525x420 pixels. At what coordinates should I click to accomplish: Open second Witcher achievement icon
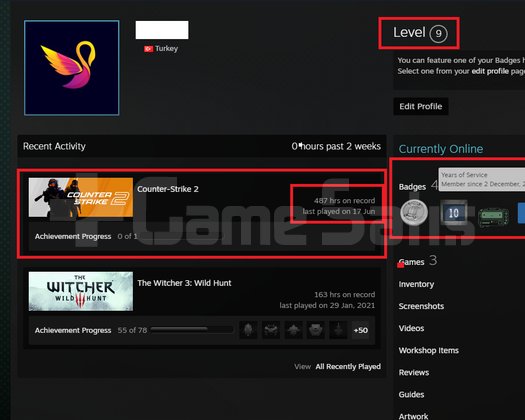pos(271,330)
